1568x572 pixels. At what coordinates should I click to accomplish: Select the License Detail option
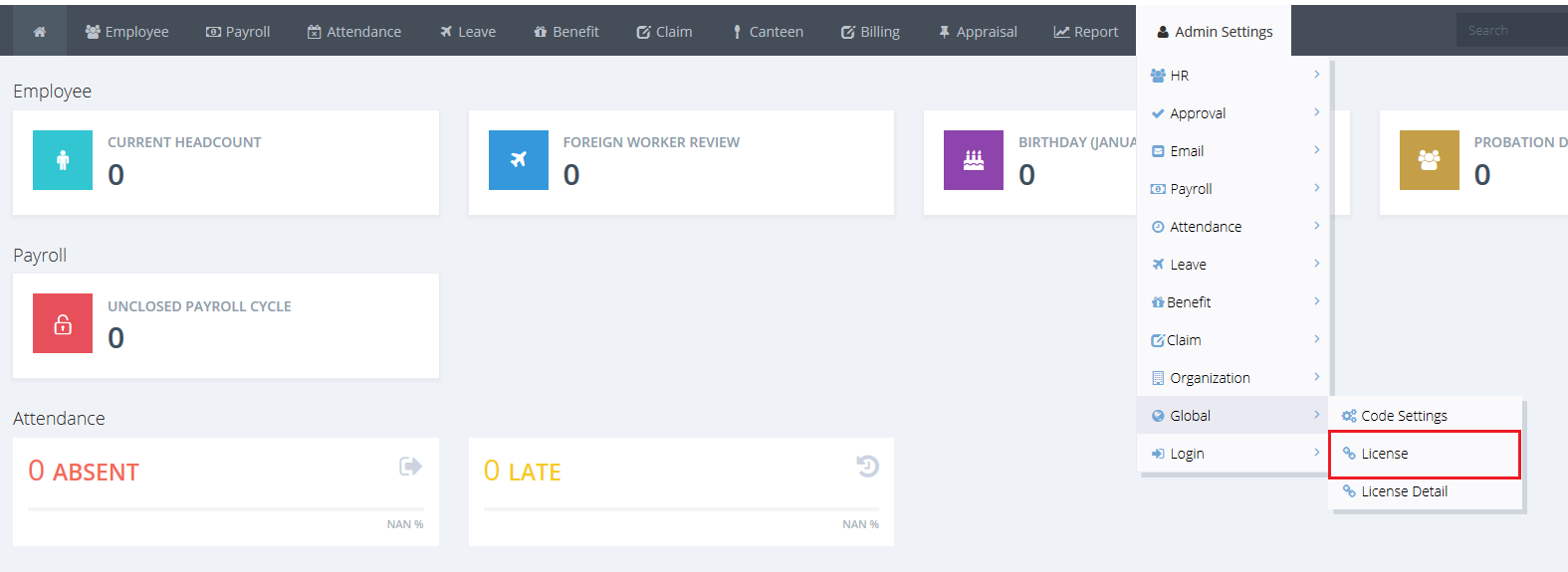(1404, 491)
